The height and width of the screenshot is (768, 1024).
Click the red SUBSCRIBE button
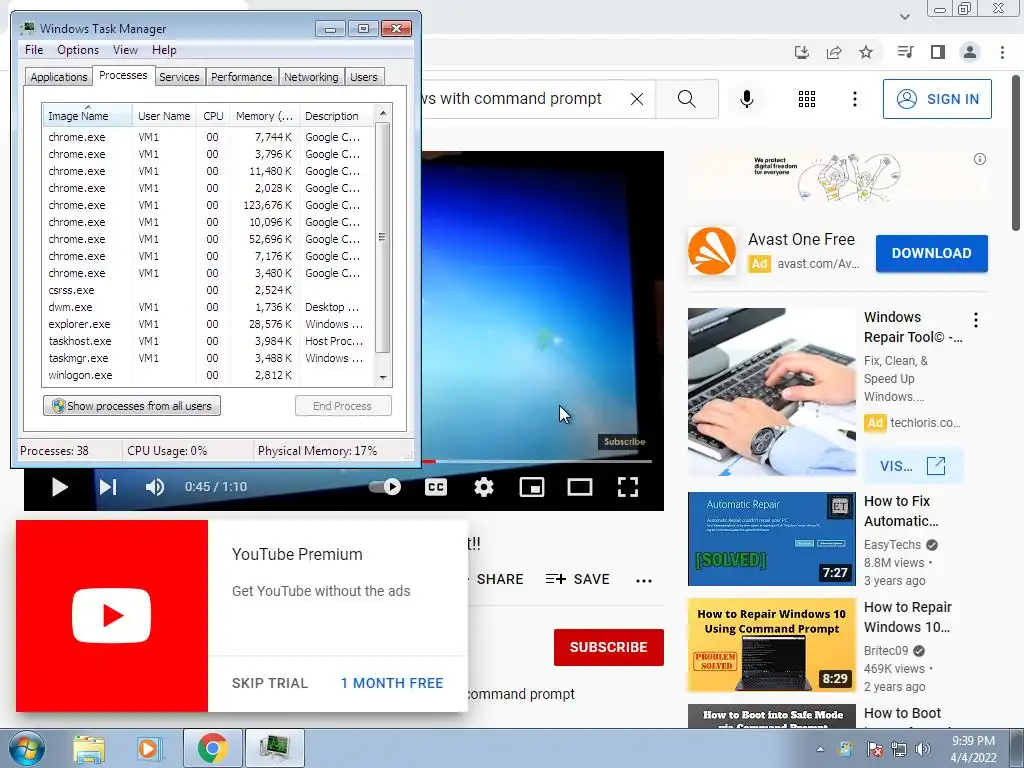pyautogui.click(x=608, y=647)
